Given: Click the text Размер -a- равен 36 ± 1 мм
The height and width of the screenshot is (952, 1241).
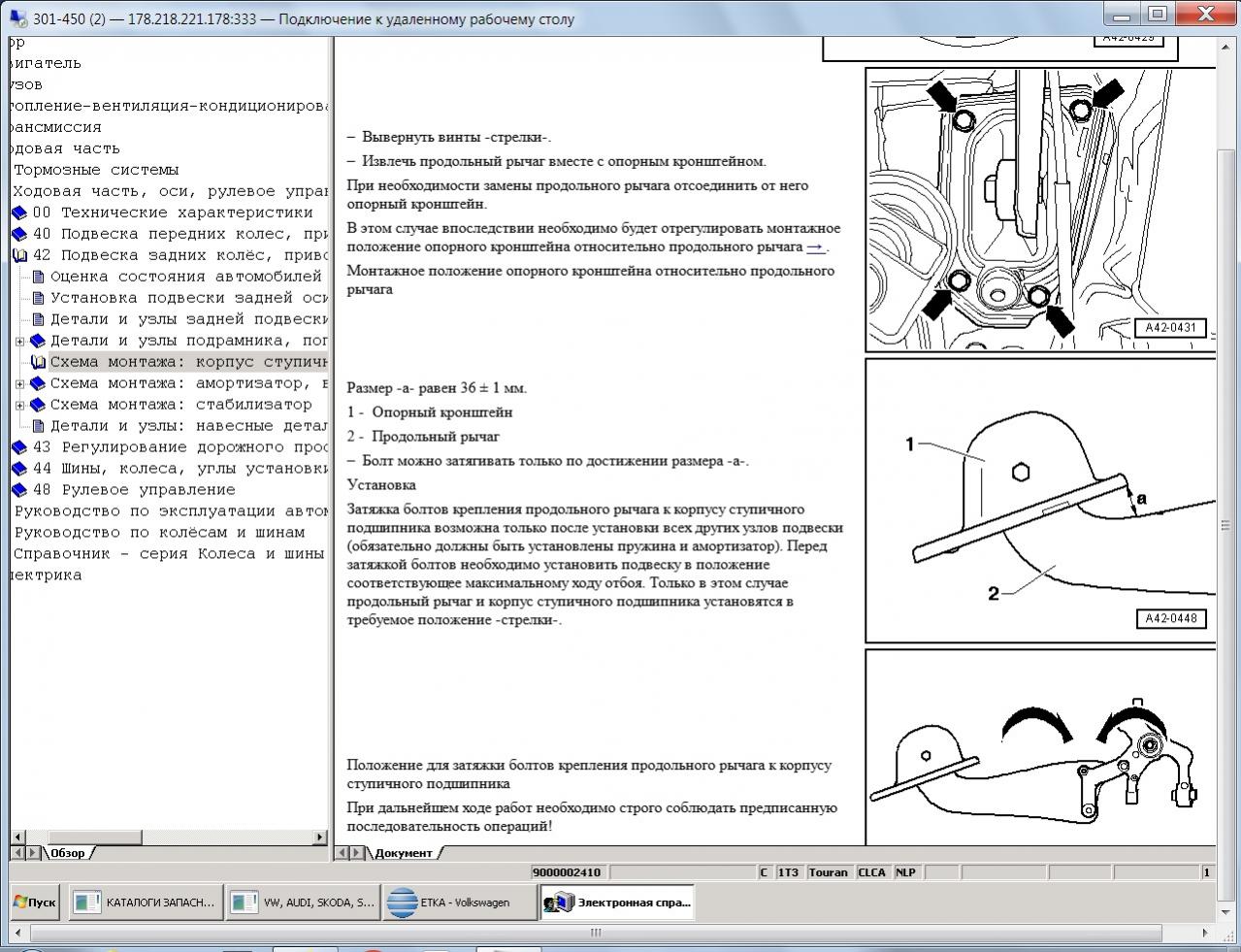Looking at the screenshot, I should click(x=438, y=388).
